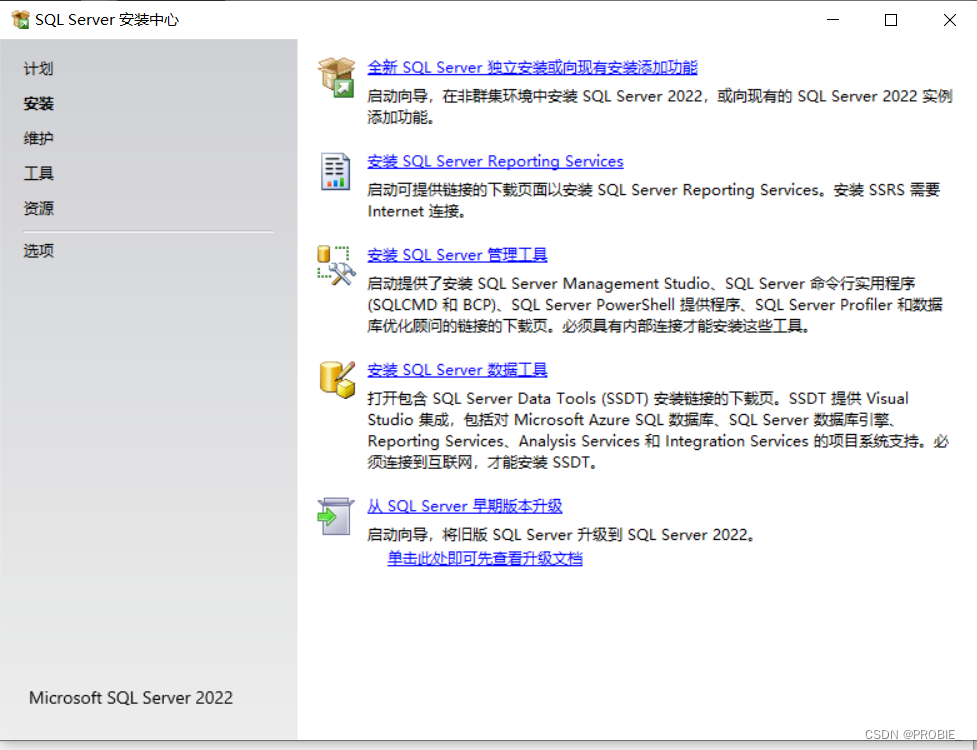Open the 选项 page
Viewport: 977px width, 750px height.
tap(39, 250)
